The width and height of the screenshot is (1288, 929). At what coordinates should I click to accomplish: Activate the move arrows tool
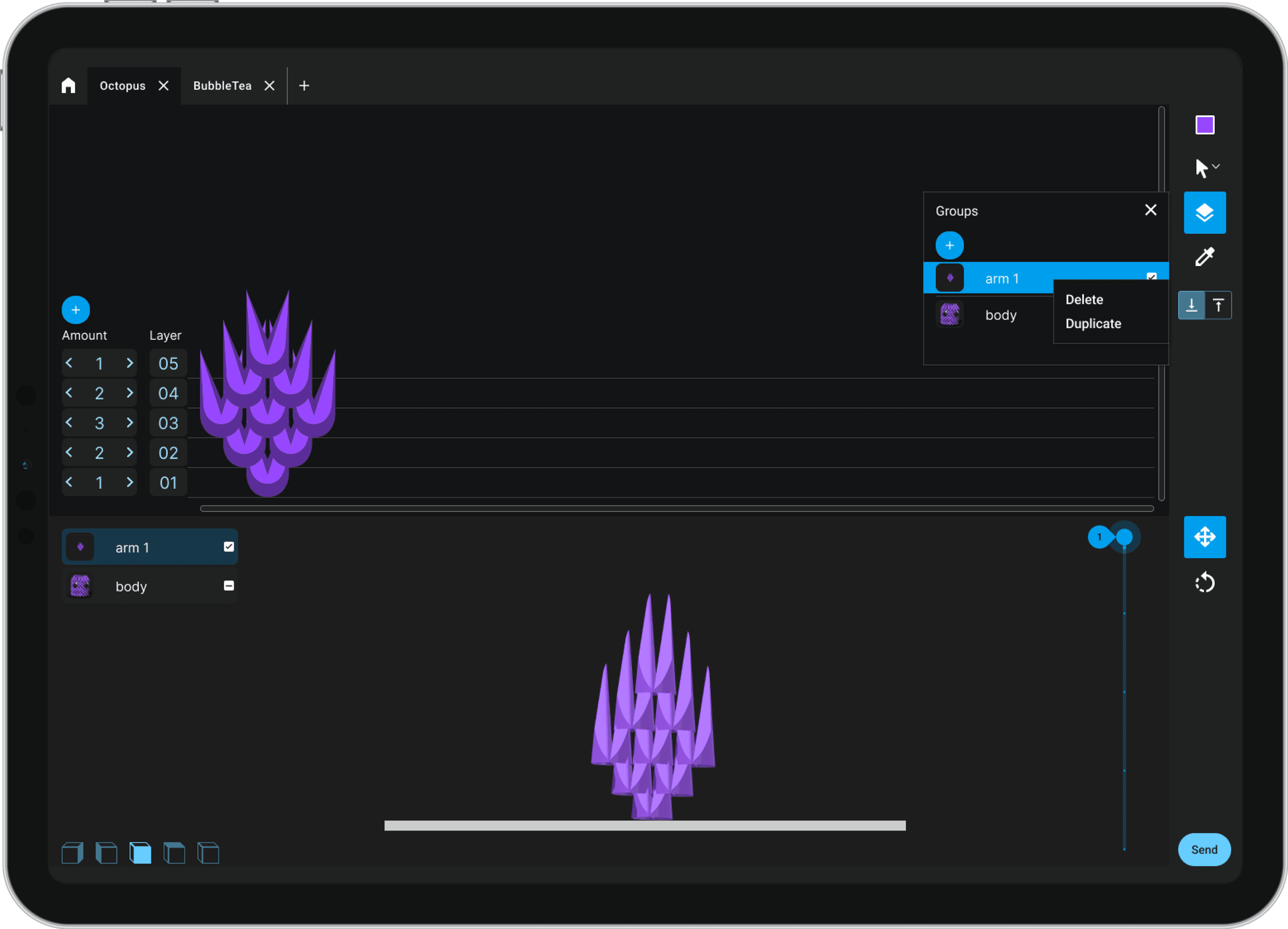click(x=1204, y=536)
